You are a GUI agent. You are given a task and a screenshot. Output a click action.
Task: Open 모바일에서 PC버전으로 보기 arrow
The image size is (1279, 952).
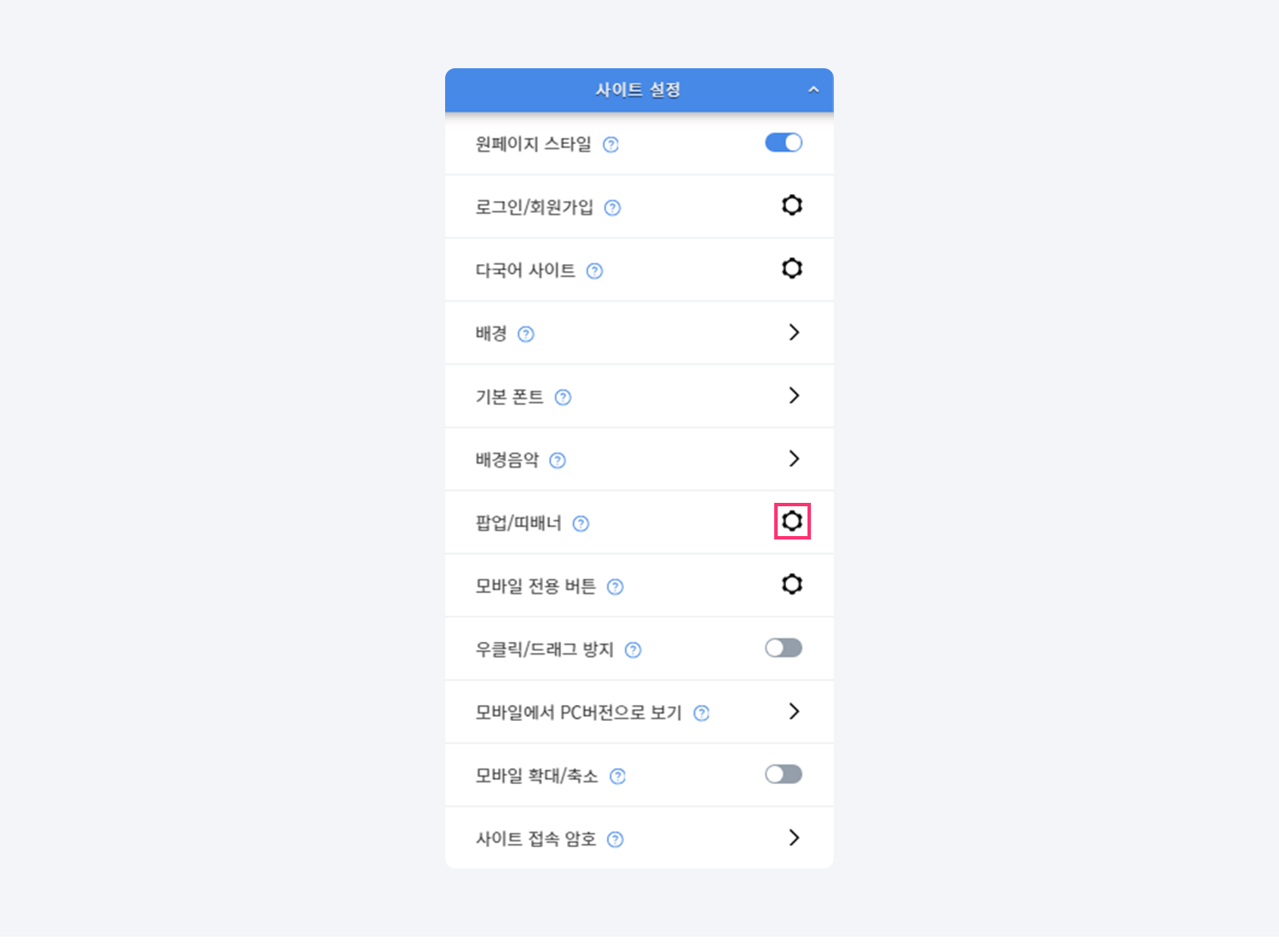(x=794, y=711)
